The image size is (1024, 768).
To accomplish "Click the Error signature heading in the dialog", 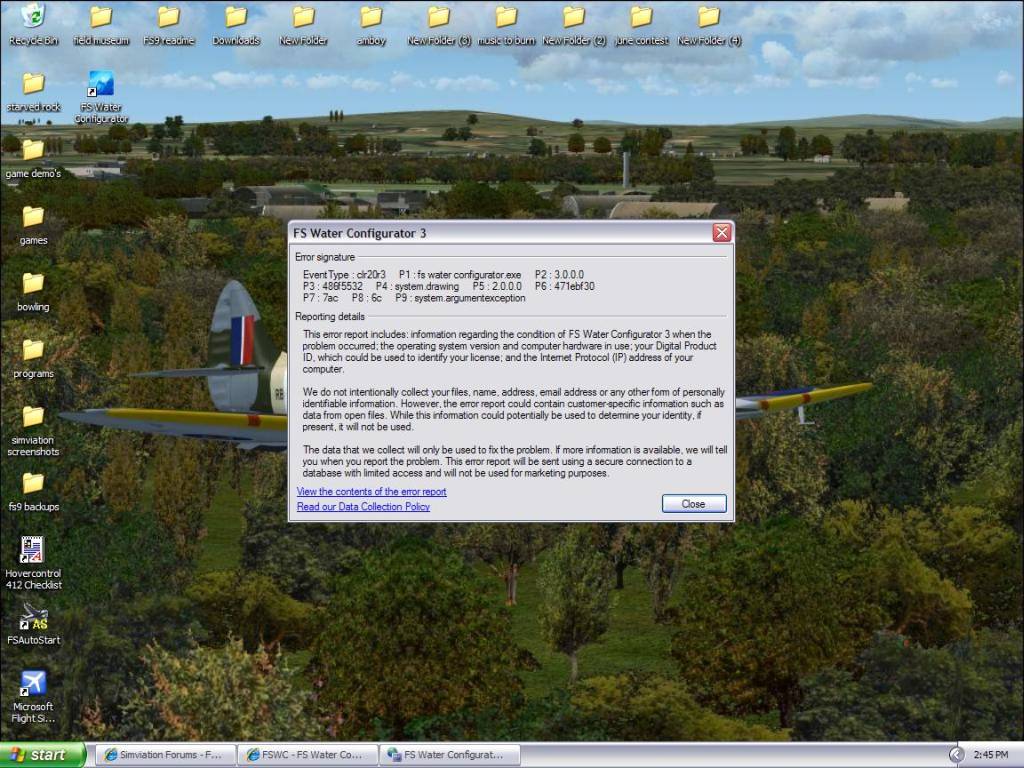I will point(325,257).
